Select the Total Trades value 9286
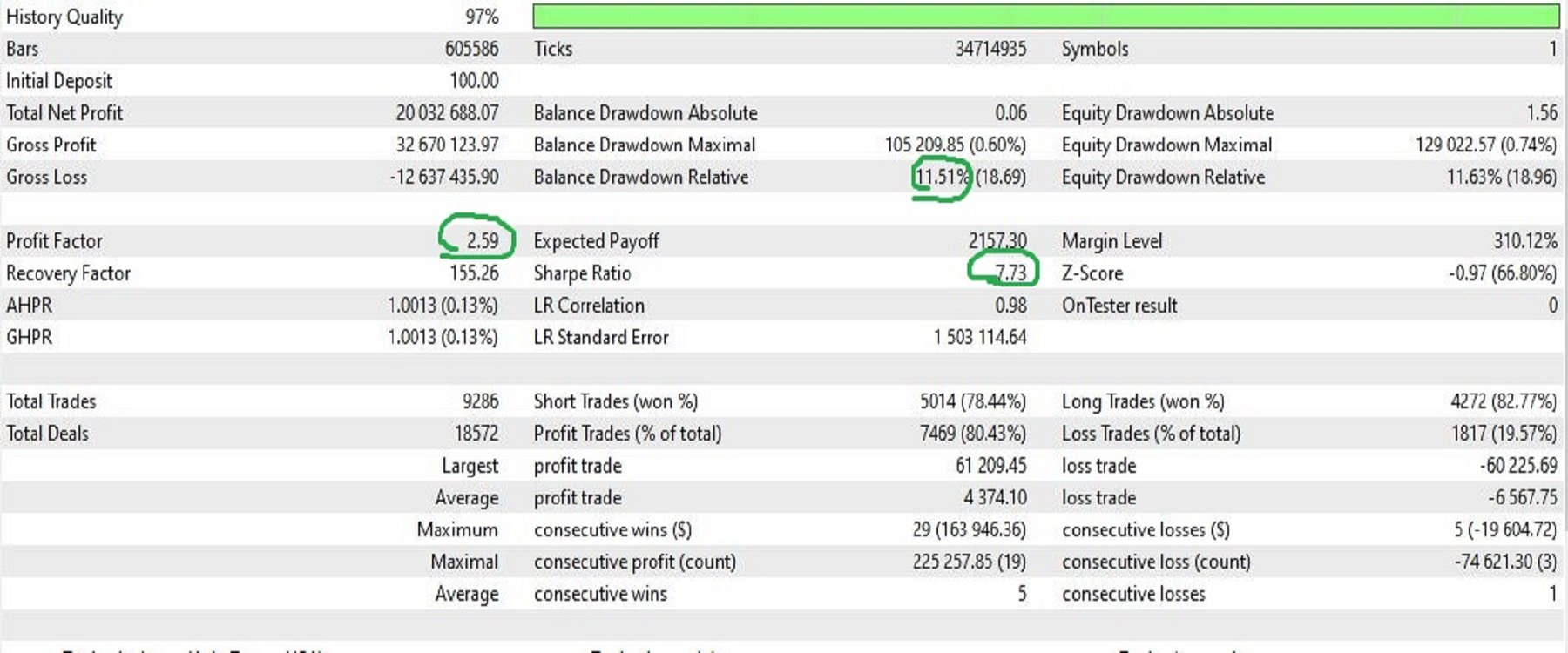1568x653 pixels. (x=480, y=401)
